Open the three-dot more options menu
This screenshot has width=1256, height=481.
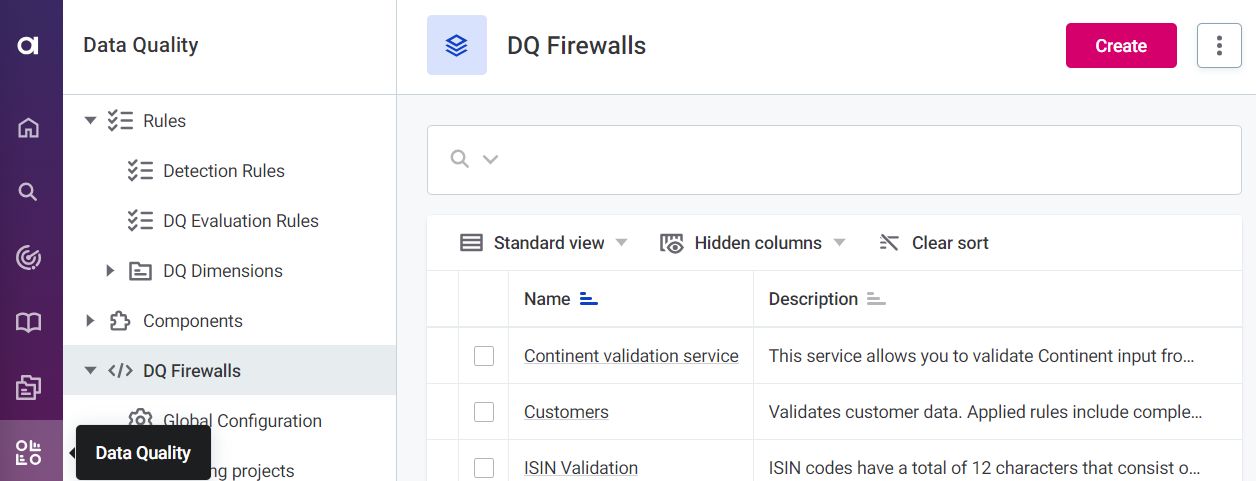[1219, 46]
